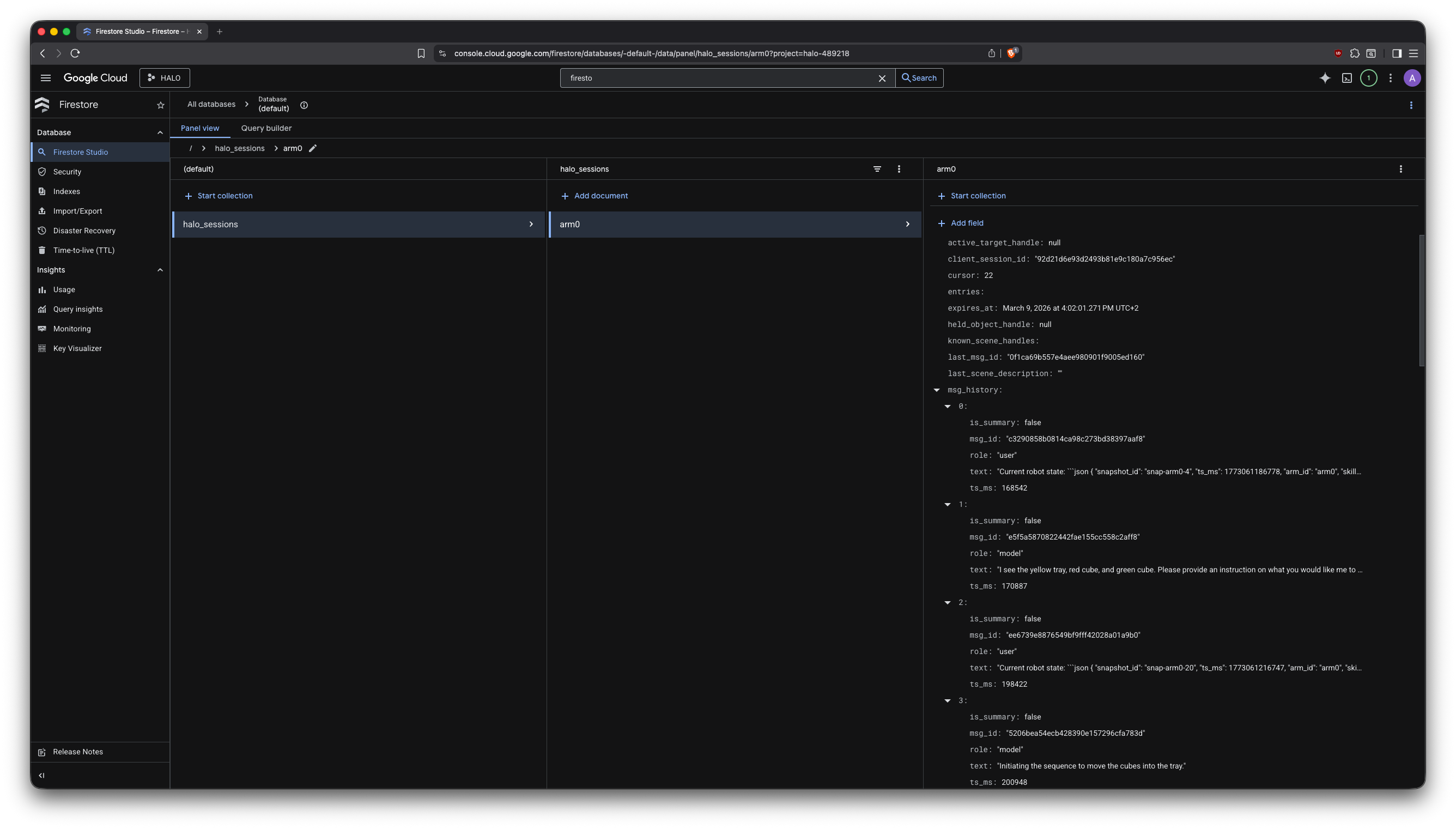Select the HALO project picker
The image size is (1456, 829).
pos(165,78)
